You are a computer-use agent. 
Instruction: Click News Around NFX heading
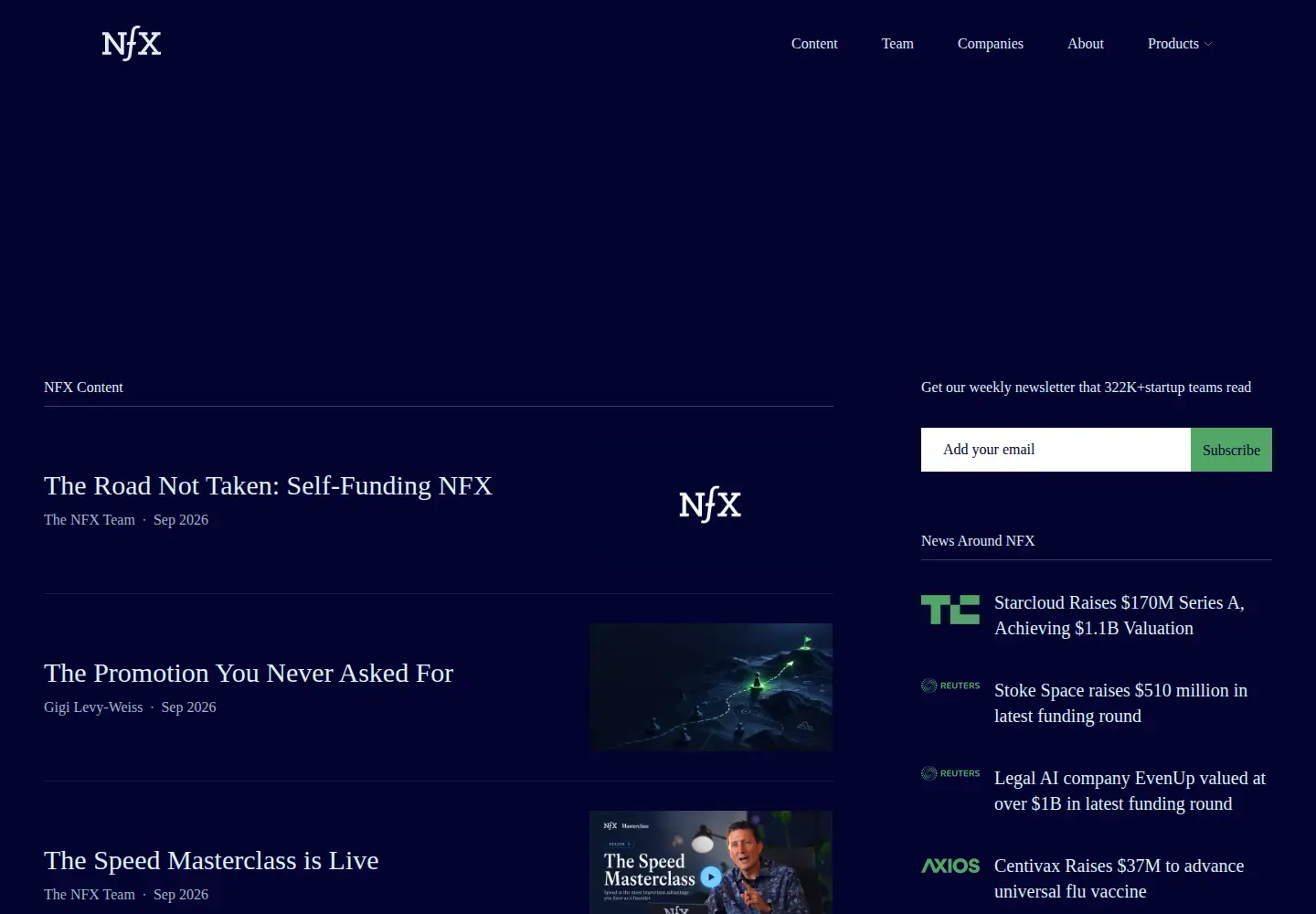pyautogui.click(x=978, y=541)
